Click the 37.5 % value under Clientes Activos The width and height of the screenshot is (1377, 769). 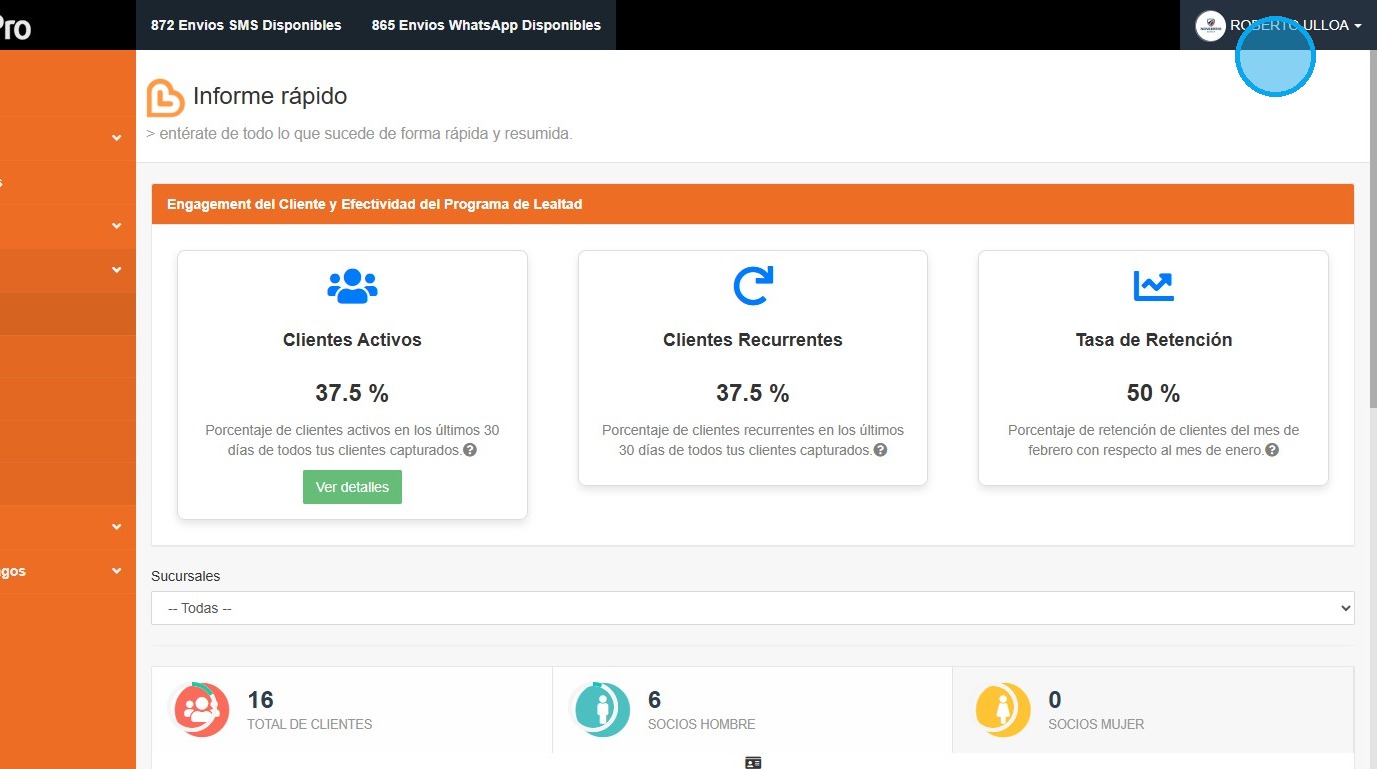[352, 393]
